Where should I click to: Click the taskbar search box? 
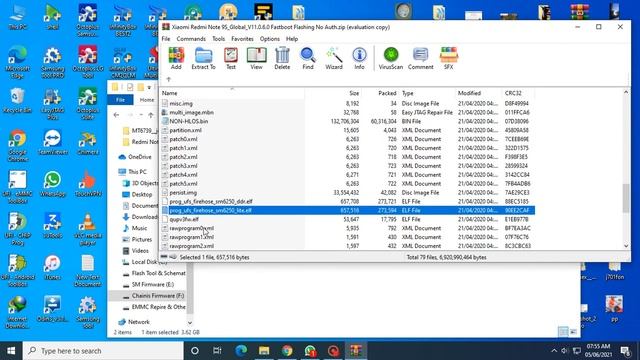(103, 351)
